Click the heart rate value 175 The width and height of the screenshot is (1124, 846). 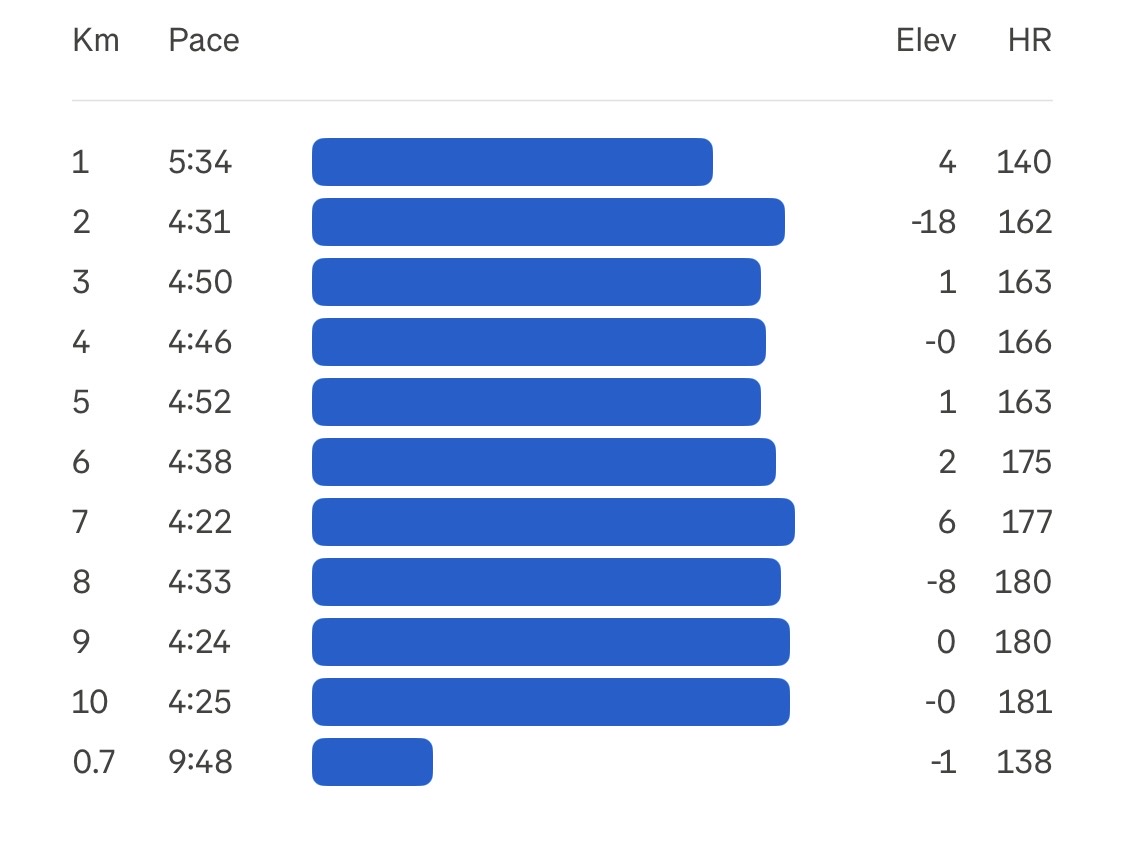click(1025, 462)
